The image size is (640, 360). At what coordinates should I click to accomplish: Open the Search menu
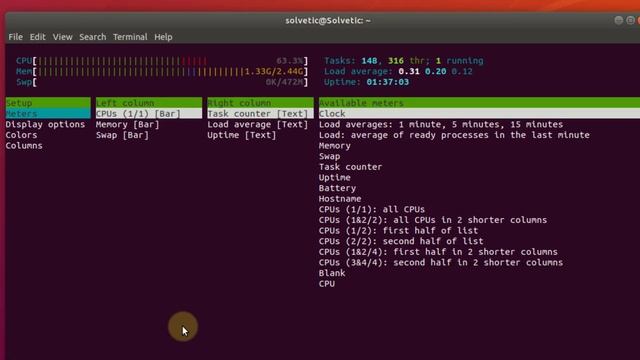tap(92, 37)
